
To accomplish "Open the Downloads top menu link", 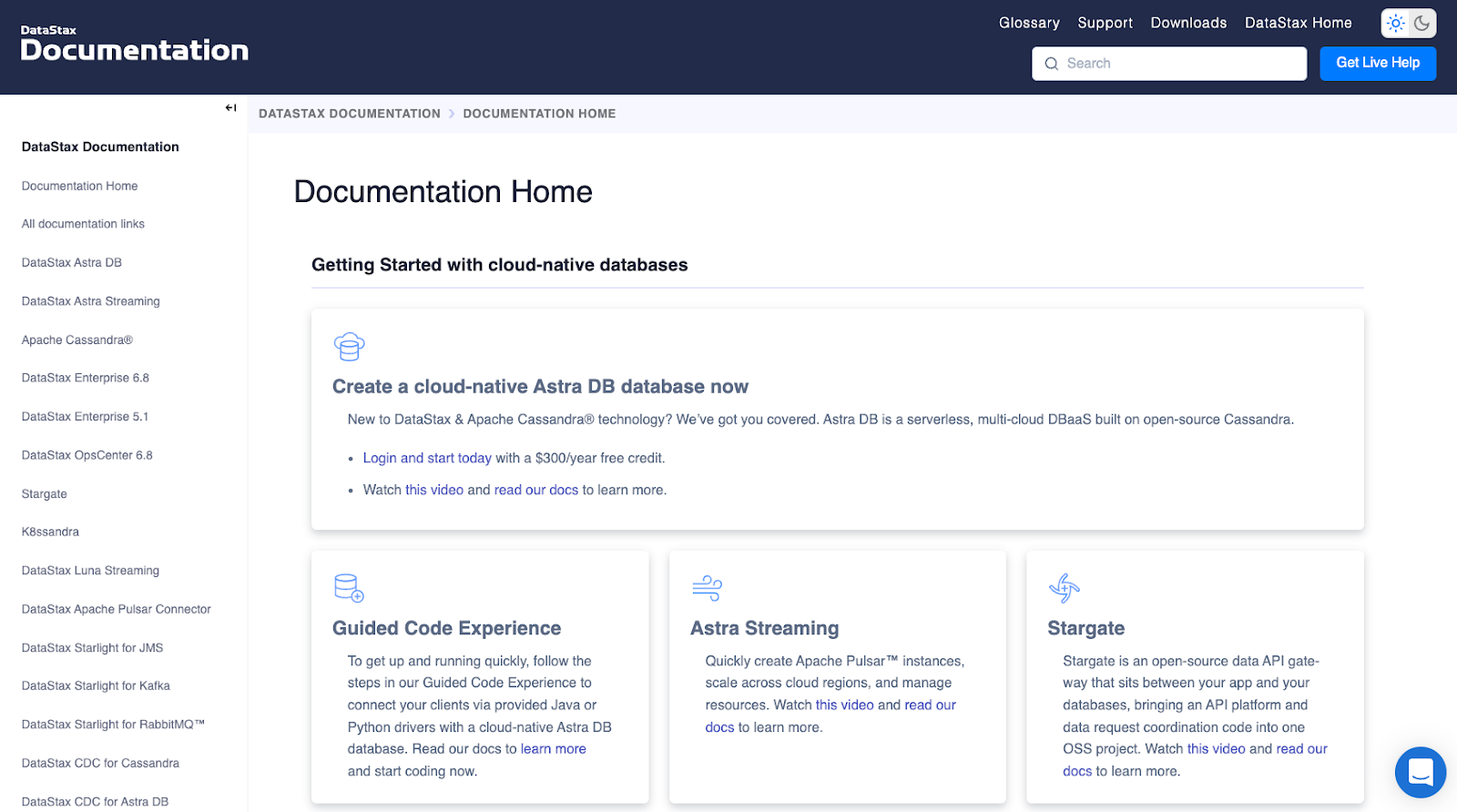I will [x=1188, y=23].
